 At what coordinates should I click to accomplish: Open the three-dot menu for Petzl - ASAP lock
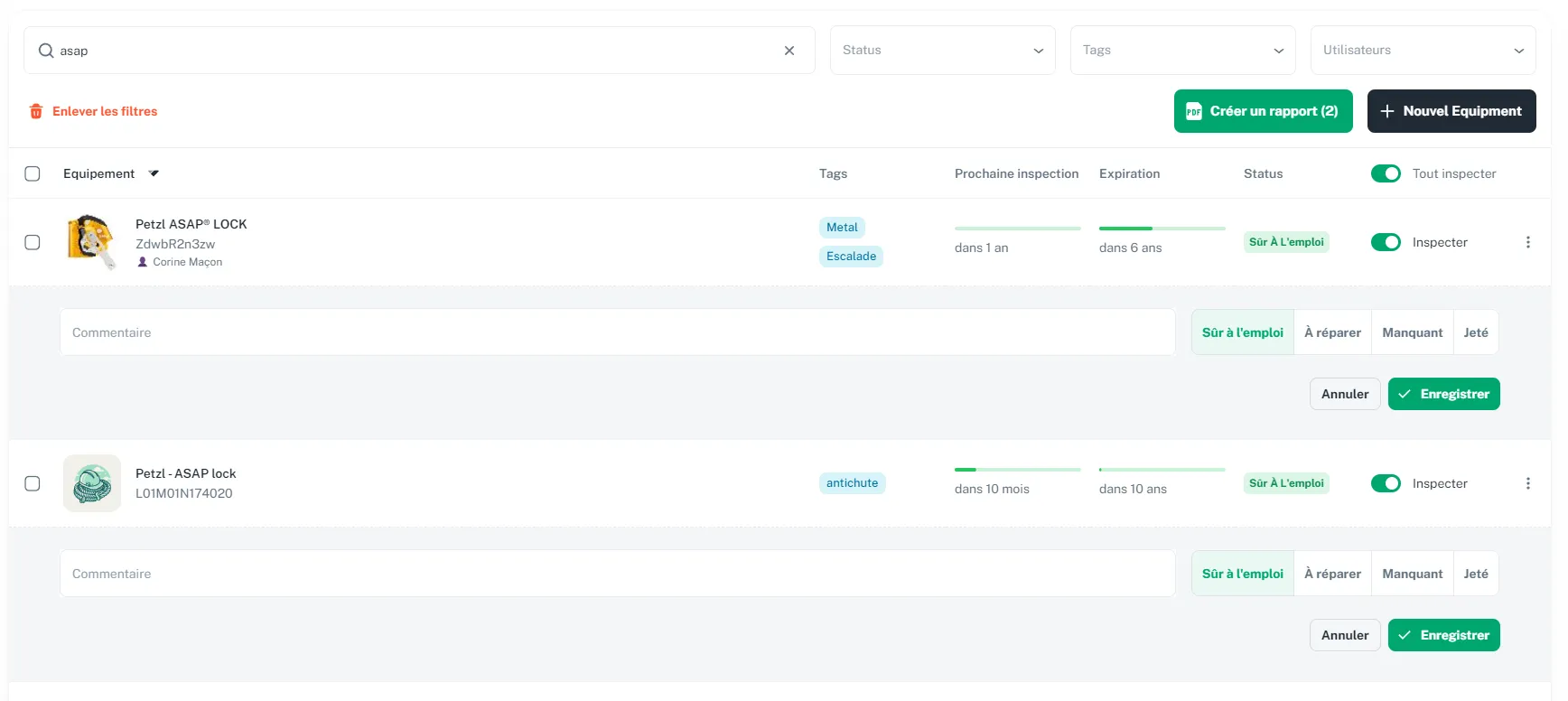(1528, 483)
